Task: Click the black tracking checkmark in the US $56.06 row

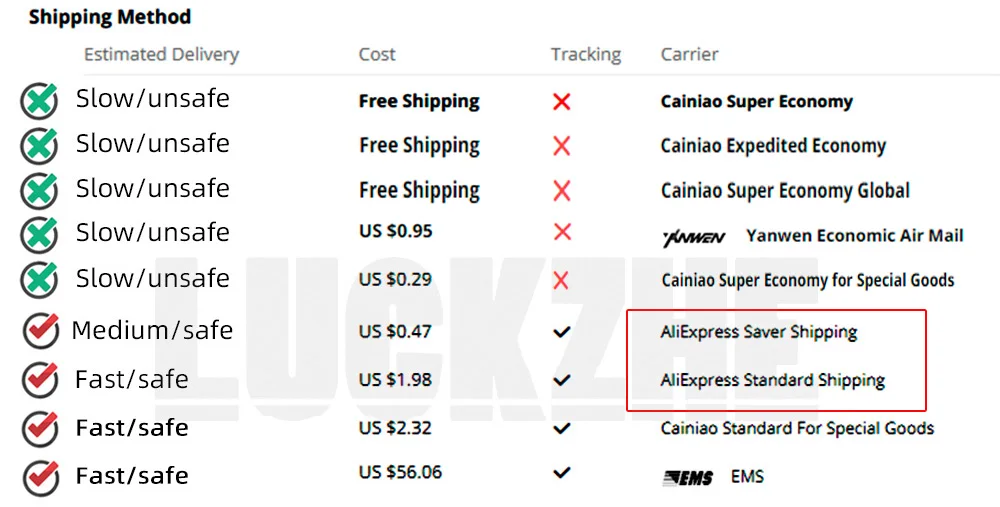Action: 561,473
